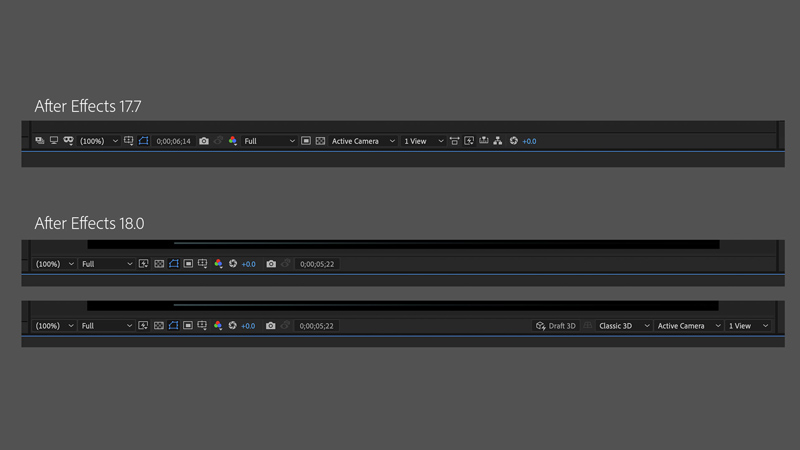Click the 3D glasses icon in 17.7 toolbar
The image size is (800, 450).
point(68,141)
